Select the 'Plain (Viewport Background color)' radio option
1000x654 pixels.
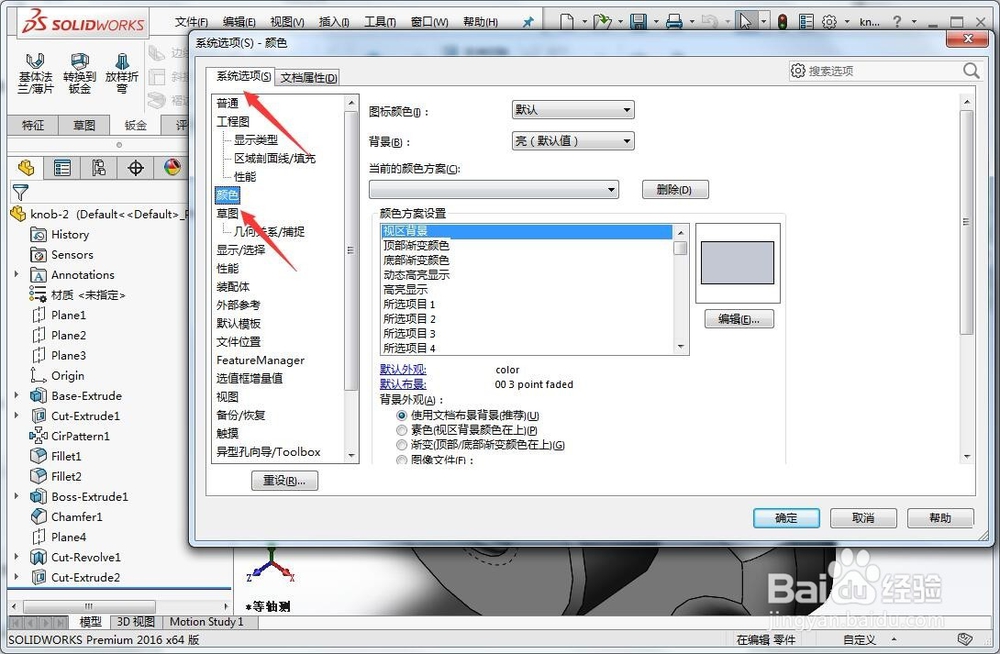[402, 430]
